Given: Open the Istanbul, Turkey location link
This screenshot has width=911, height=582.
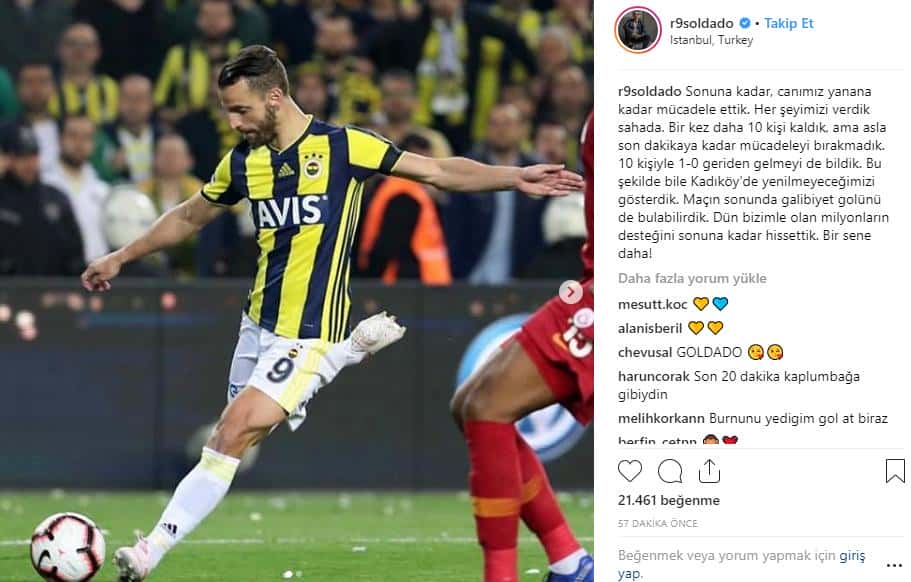Looking at the screenshot, I should [711, 40].
